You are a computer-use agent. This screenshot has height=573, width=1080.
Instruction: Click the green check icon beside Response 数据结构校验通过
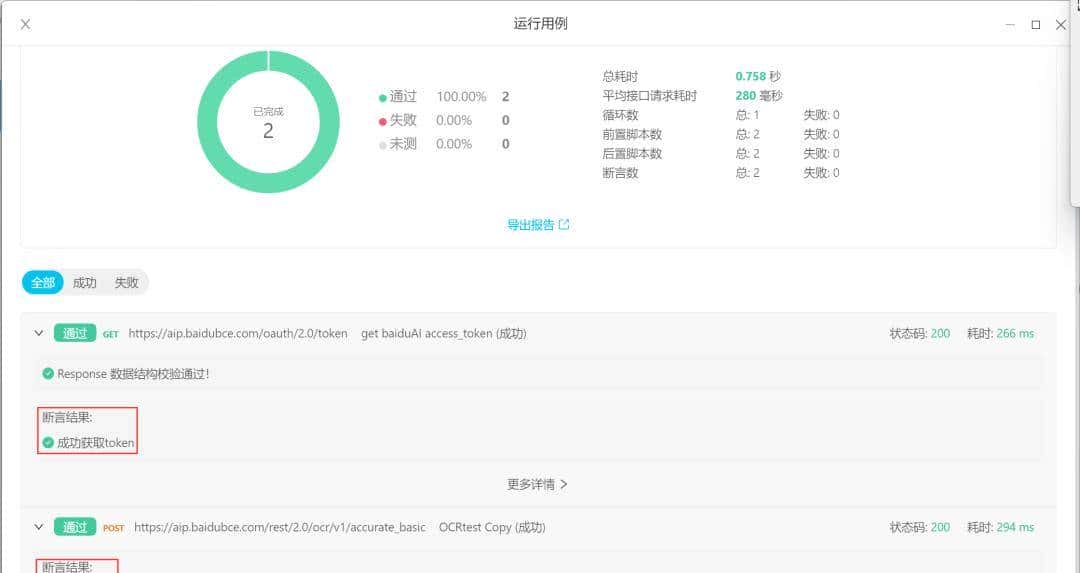point(48,374)
